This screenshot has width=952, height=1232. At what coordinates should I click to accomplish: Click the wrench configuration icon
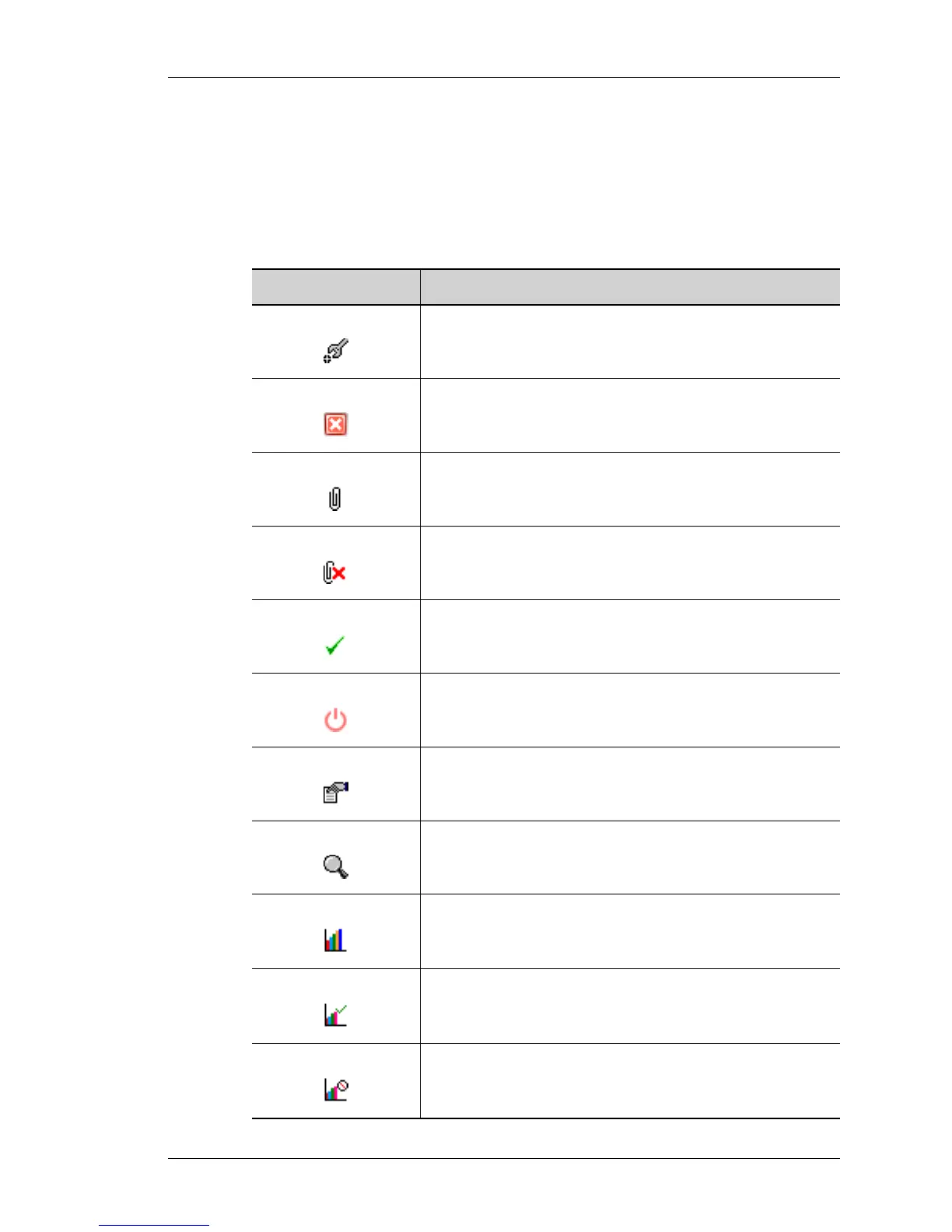click(x=335, y=351)
